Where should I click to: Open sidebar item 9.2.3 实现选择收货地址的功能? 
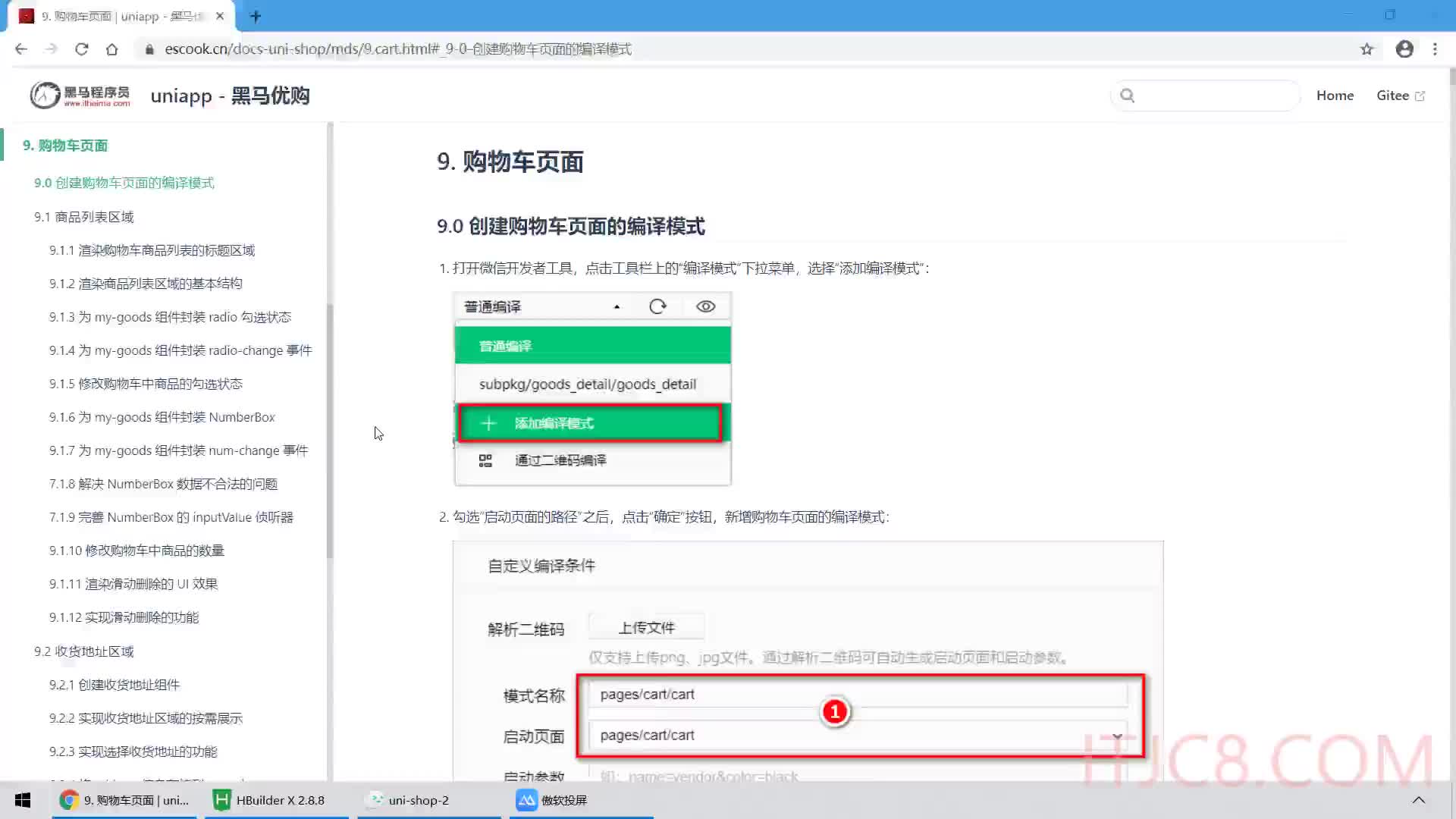click(133, 752)
